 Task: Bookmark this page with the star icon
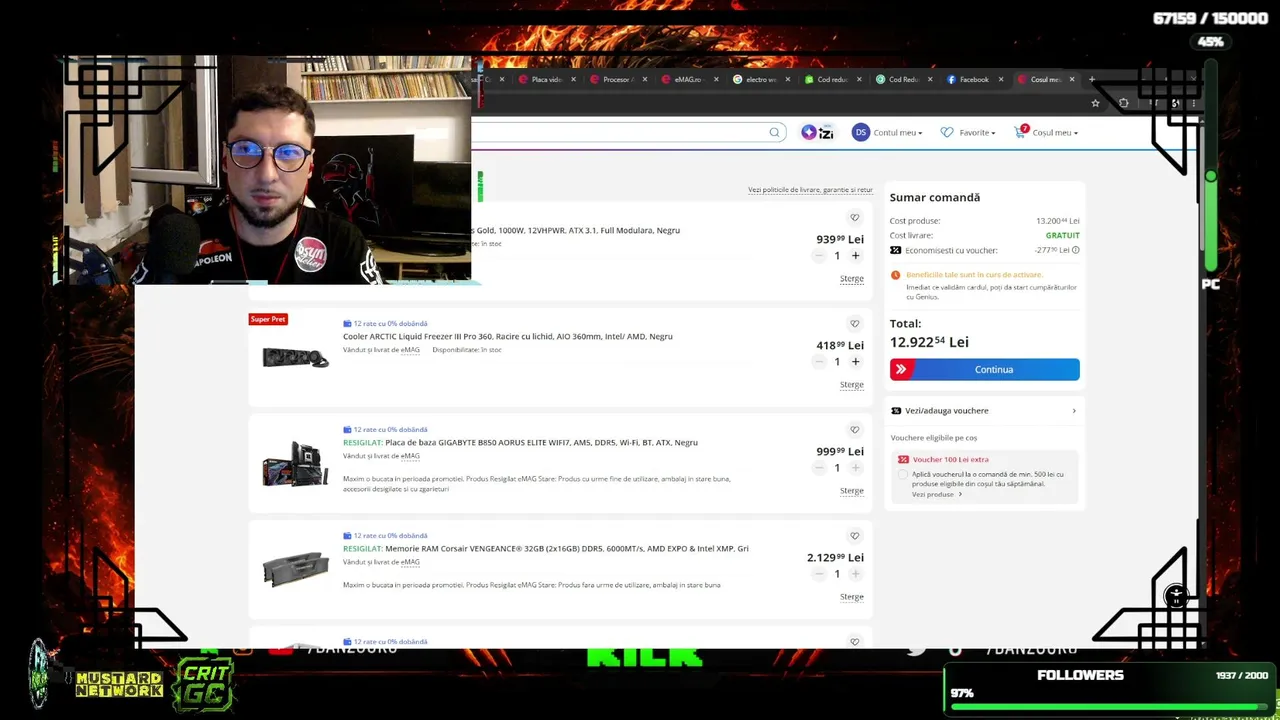point(1096,103)
